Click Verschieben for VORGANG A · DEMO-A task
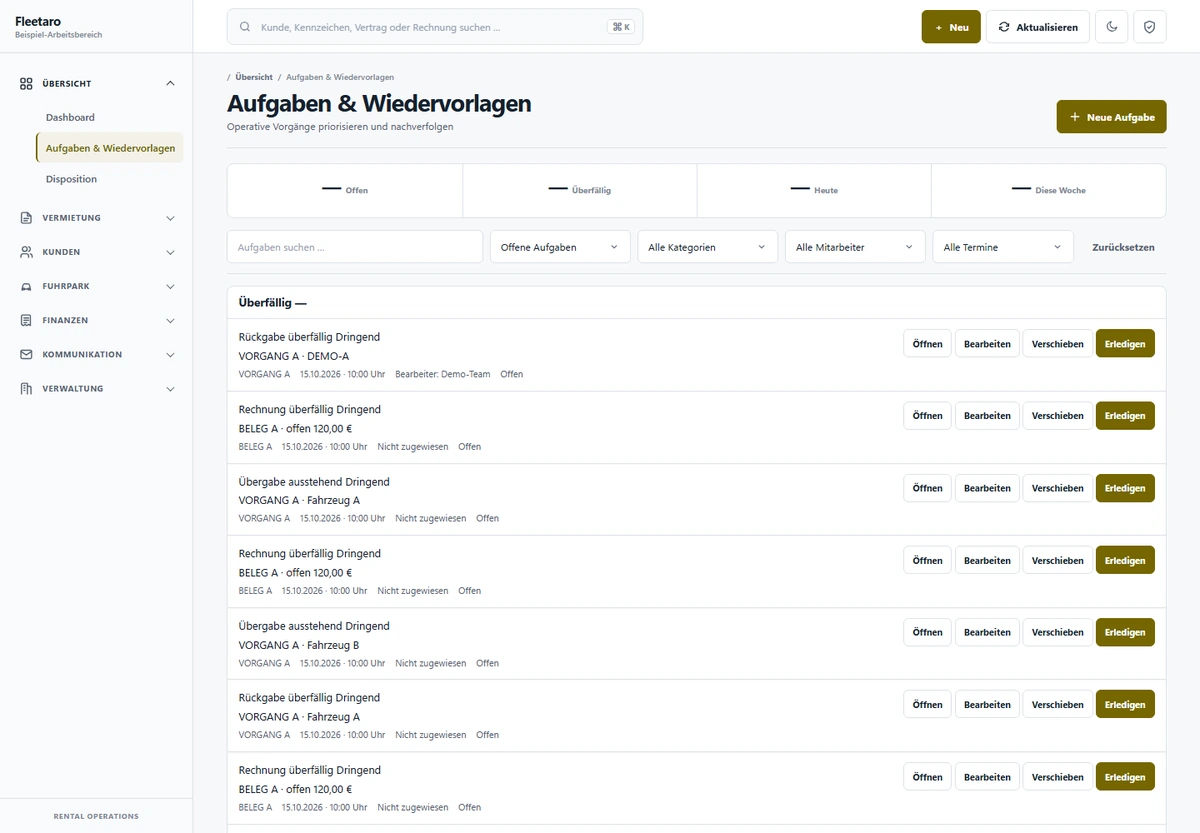Viewport: 1200px width, 833px height. 1057,344
